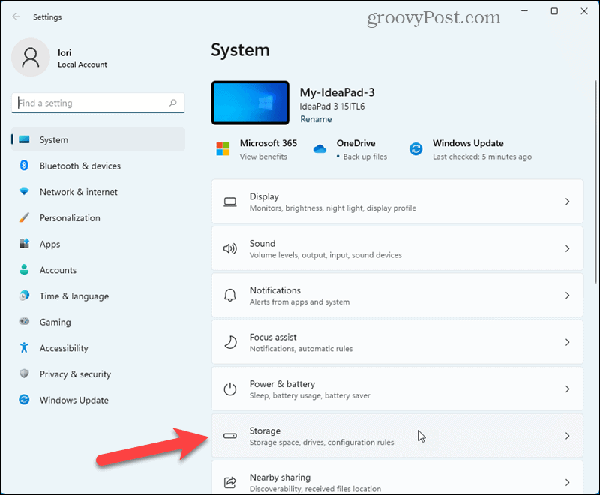Click the vertical scrollbar
Image resolution: width=600 pixels, height=495 pixels.
(x=595, y=182)
